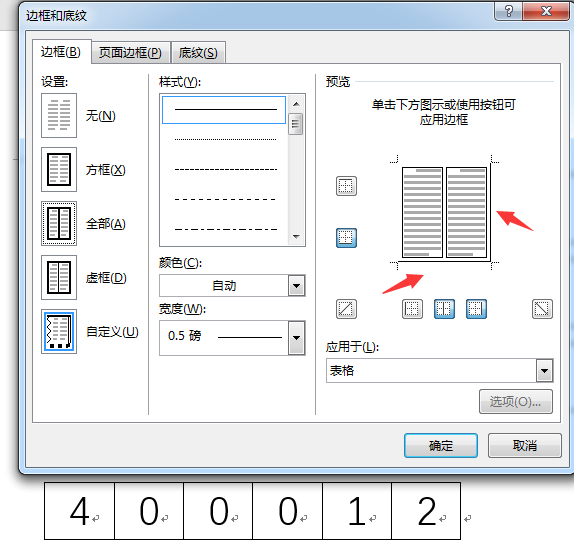Toggle the diagonal-down border button
The image size is (574, 542).
click(x=542, y=309)
